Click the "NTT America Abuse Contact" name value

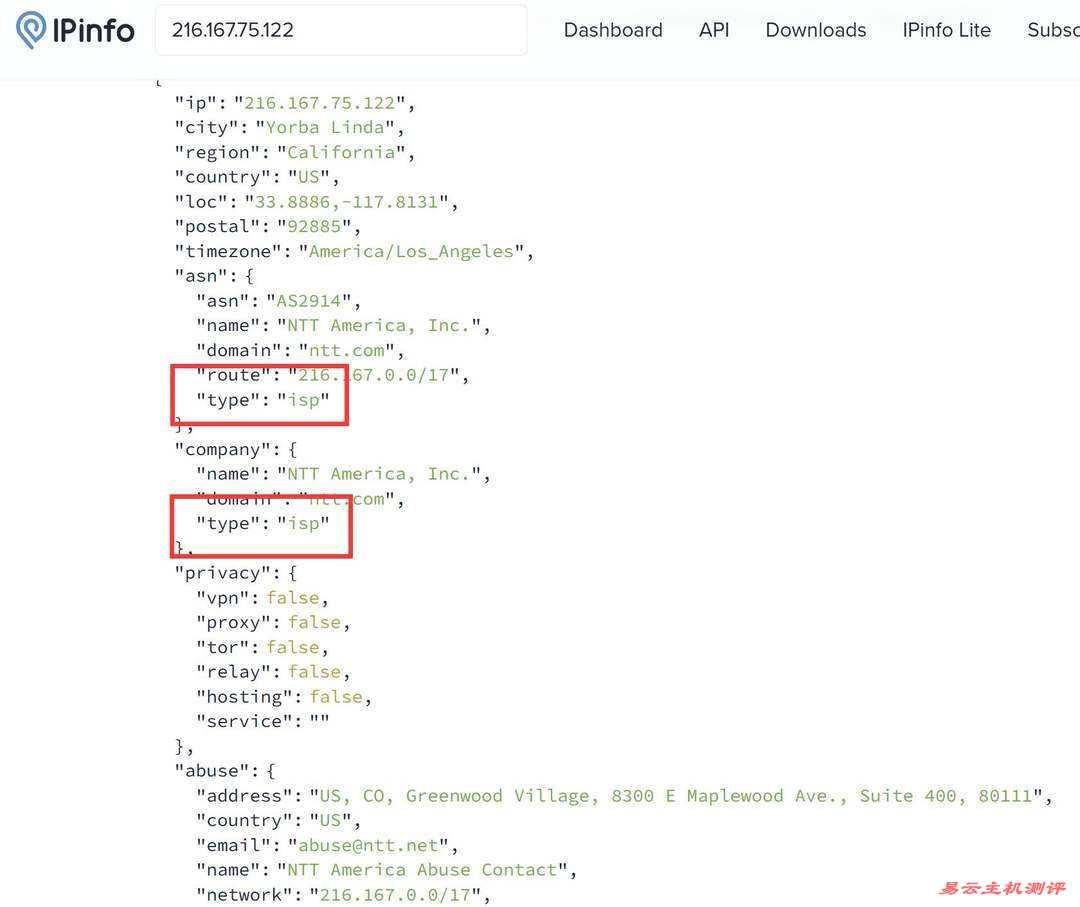tap(427, 870)
